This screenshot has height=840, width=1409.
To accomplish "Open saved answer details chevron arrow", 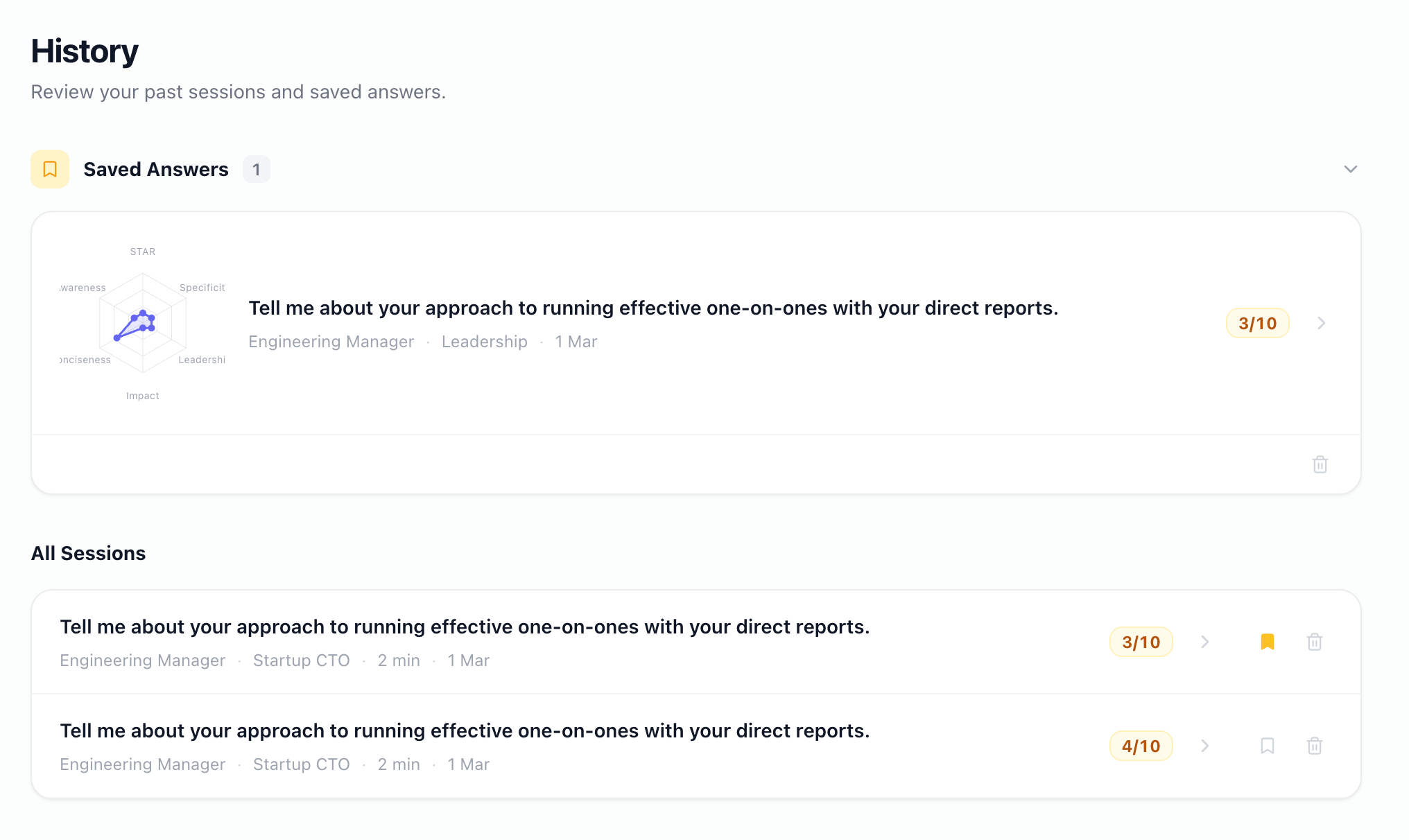I will pos(1321,323).
